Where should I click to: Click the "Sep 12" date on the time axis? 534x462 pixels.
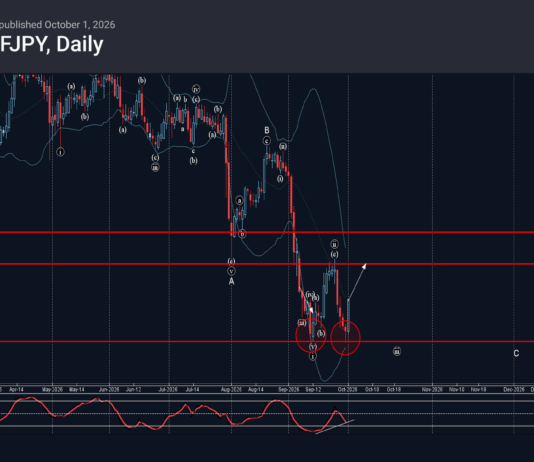point(313,389)
